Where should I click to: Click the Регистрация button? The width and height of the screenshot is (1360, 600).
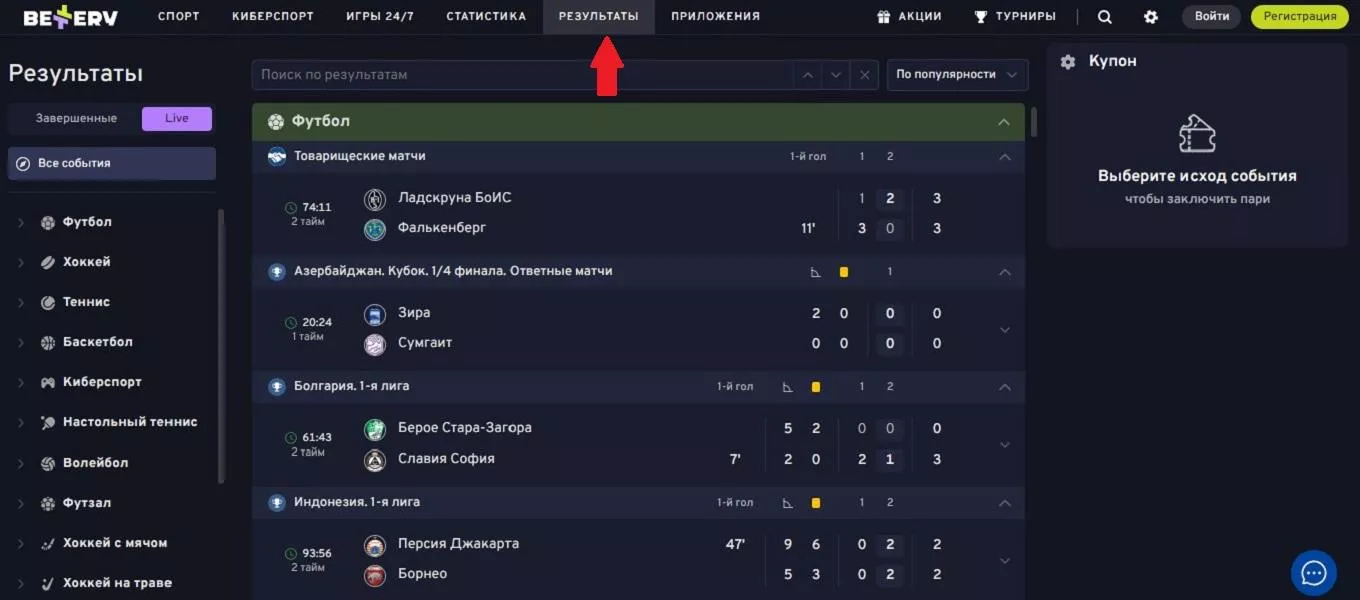click(x=1299, y=17)
